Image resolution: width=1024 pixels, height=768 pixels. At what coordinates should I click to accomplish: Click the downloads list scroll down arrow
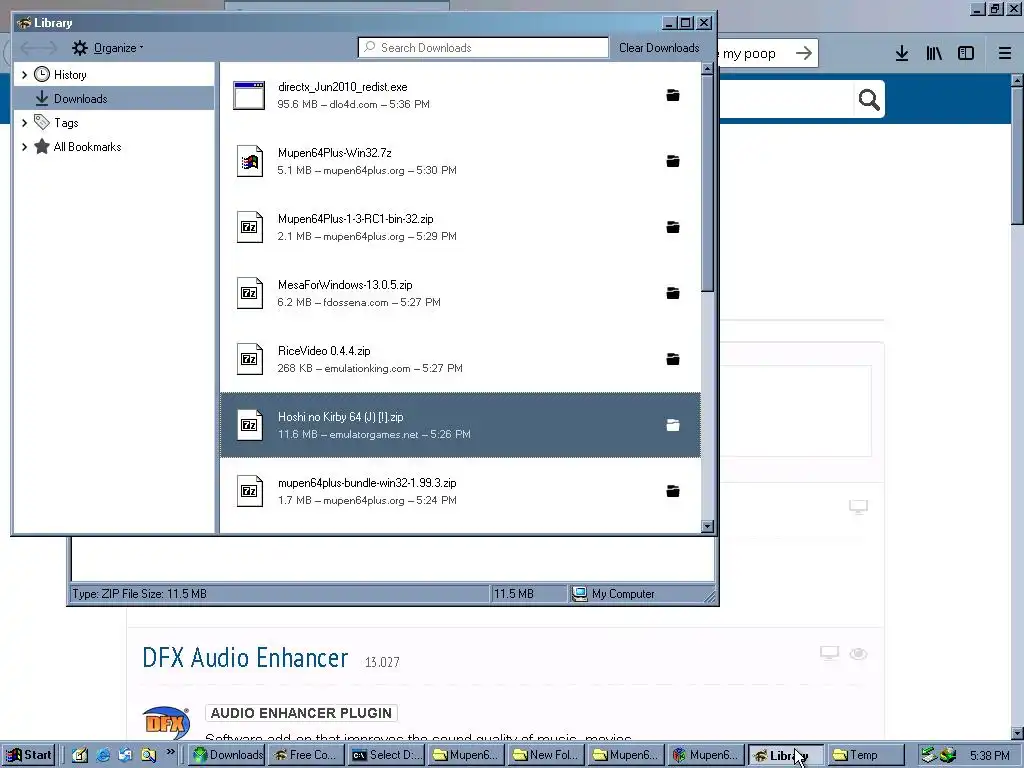pyautogui.click(x=708, y=526)
